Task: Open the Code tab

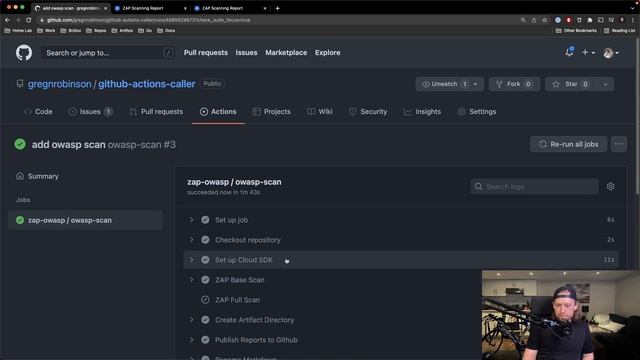Action: (38, 111)
